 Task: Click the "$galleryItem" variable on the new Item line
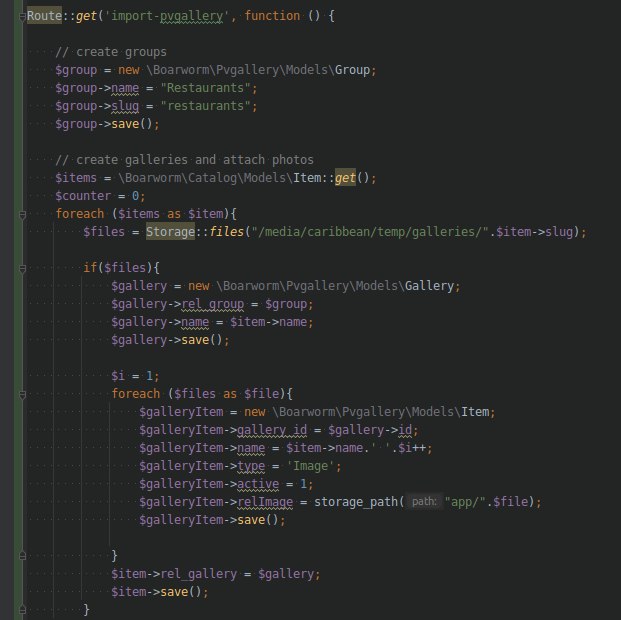coord(181,412)
